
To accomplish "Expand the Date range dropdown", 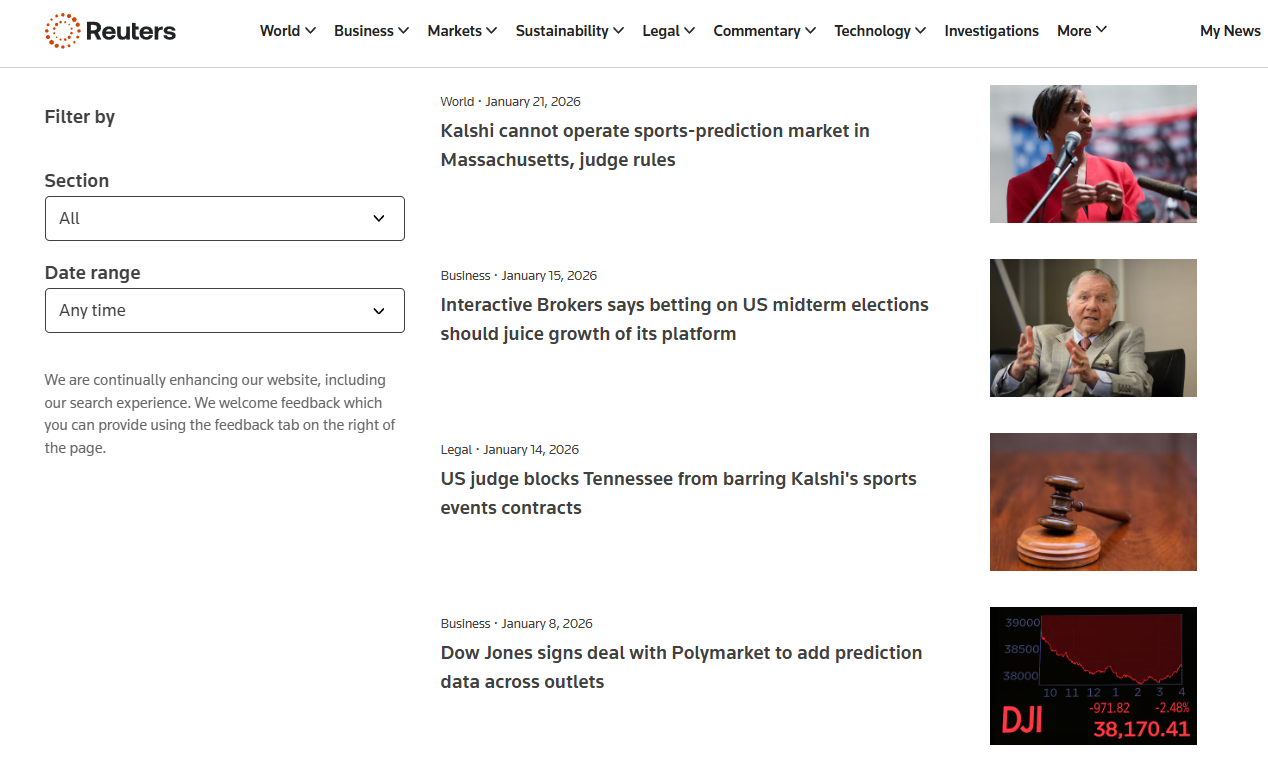I will pos(224,310).
